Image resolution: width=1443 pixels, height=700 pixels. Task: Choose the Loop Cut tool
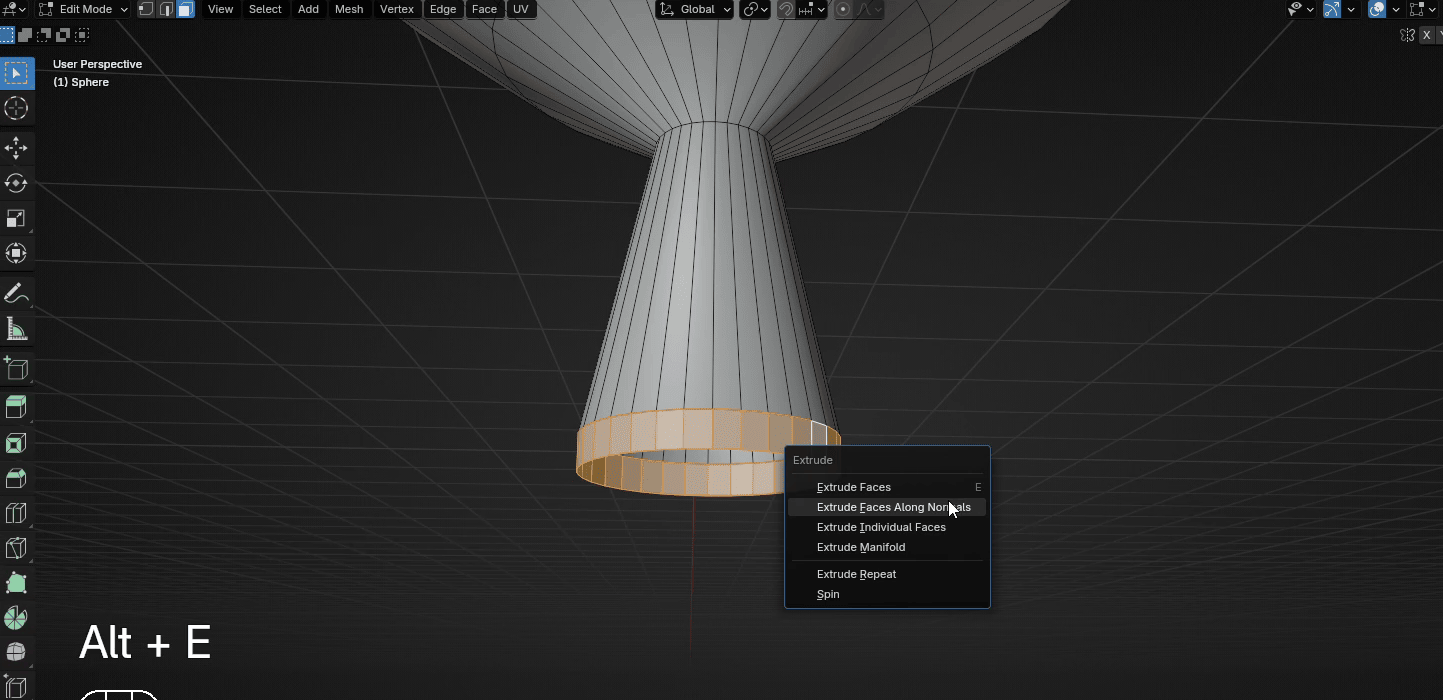[x=16, y=513]
